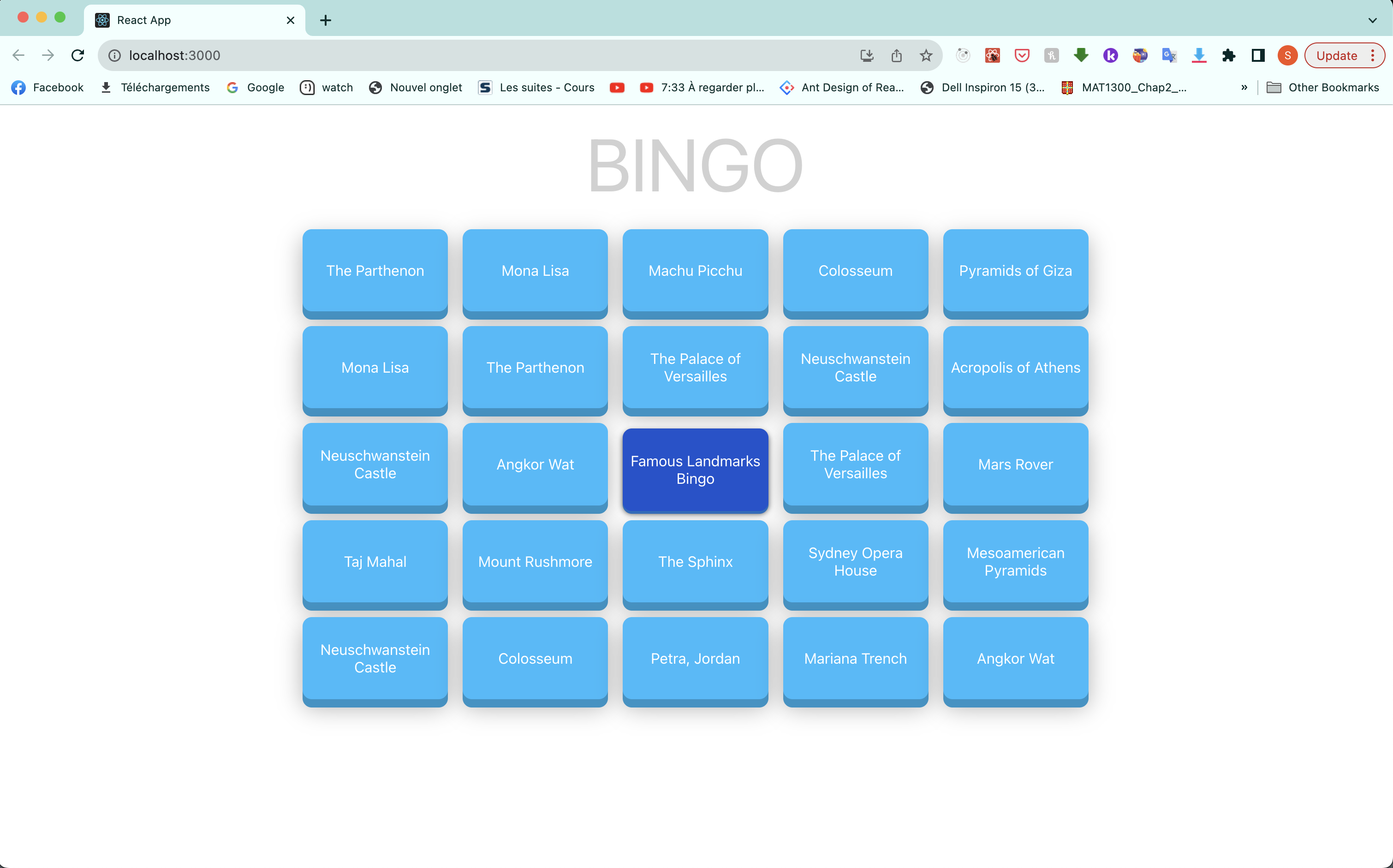
Task: Click the browser extensions puzzle icon
Action: 1229,55
